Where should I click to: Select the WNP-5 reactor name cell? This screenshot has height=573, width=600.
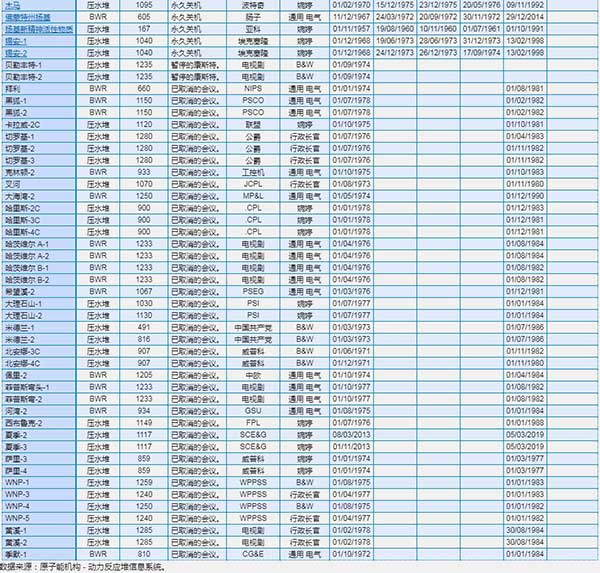point(17,518)
